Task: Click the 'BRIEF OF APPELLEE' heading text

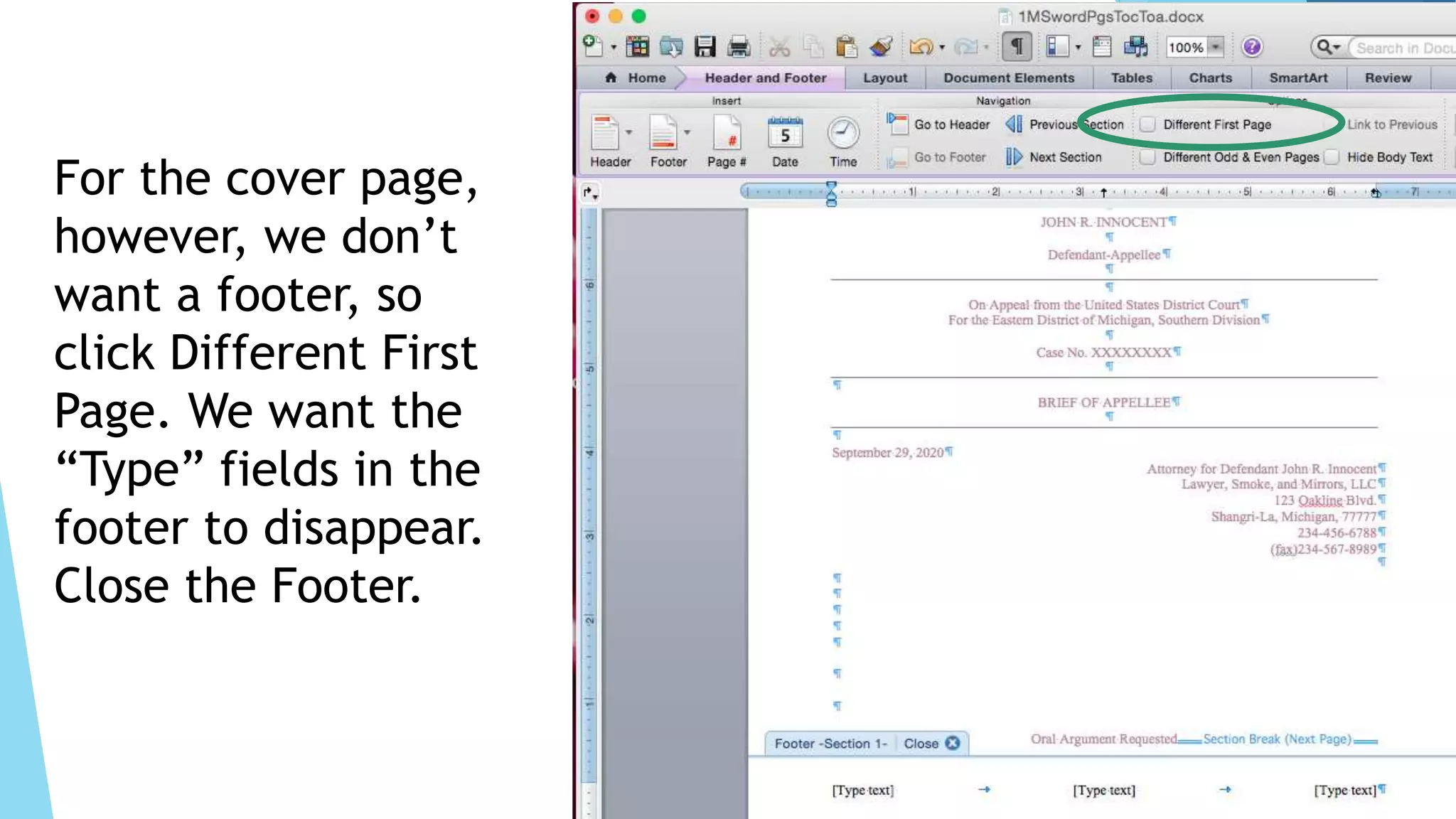Action: coord(1103,402)
